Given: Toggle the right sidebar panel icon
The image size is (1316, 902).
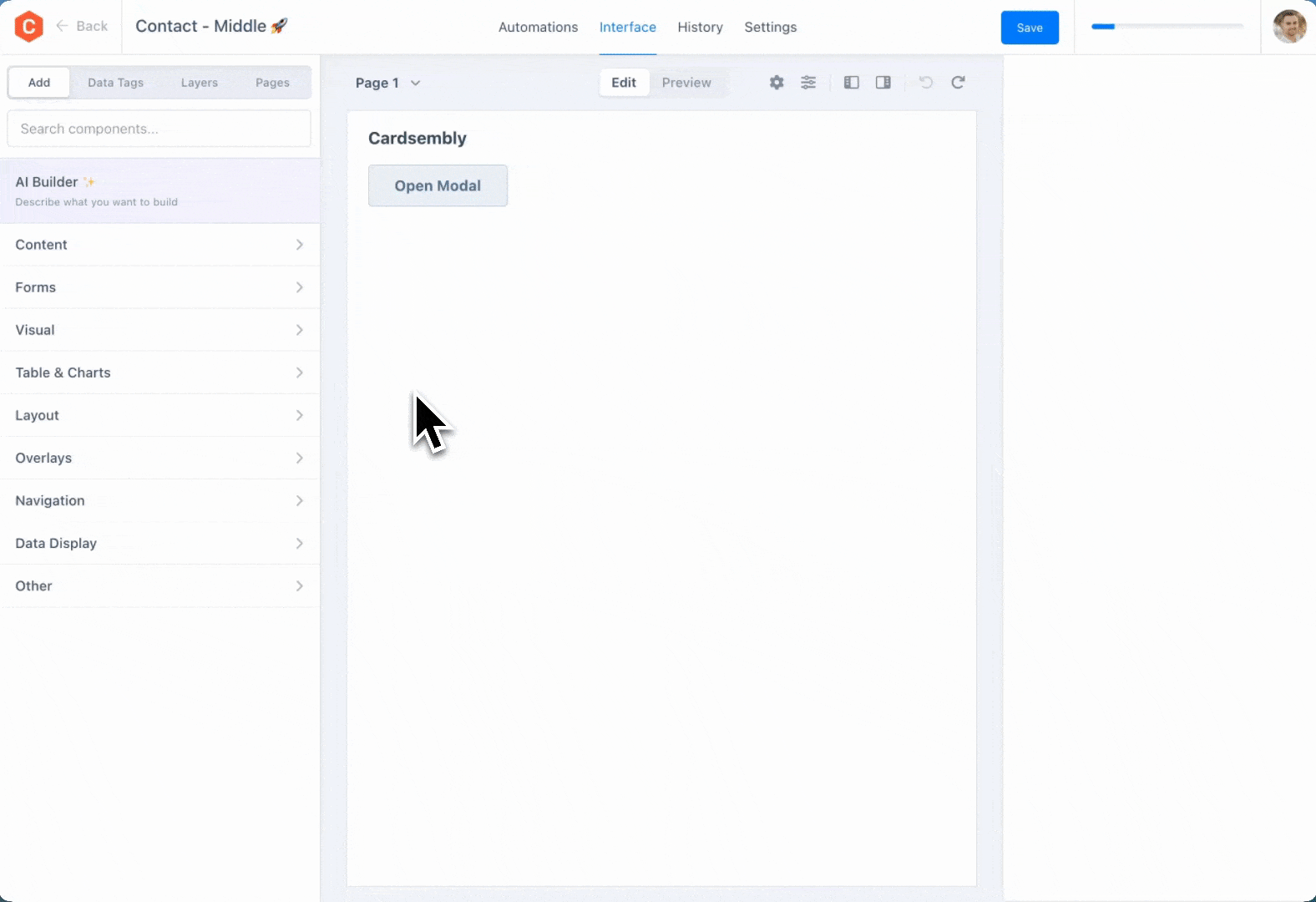Looking at the screenshot, I should click(x=883, y=83).
